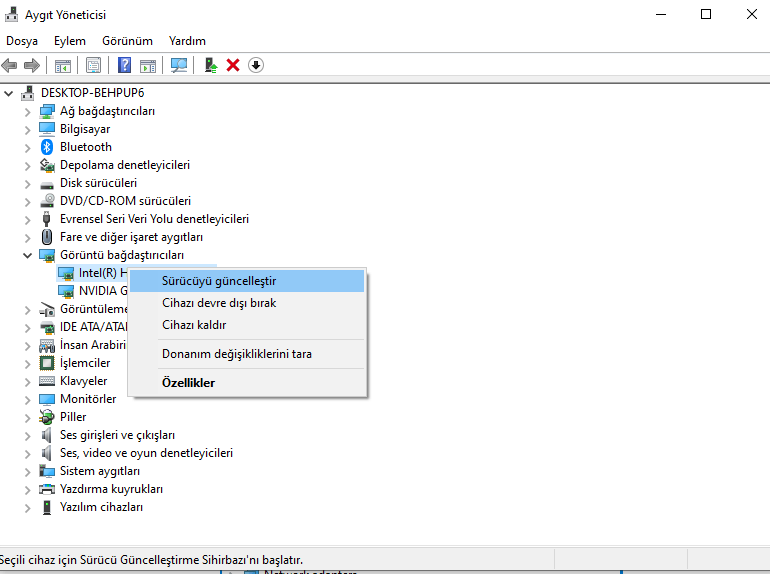Select Cihazı devre dışı bırak option
This screenshot has width=770, height=574.
[x=219, y=303]
